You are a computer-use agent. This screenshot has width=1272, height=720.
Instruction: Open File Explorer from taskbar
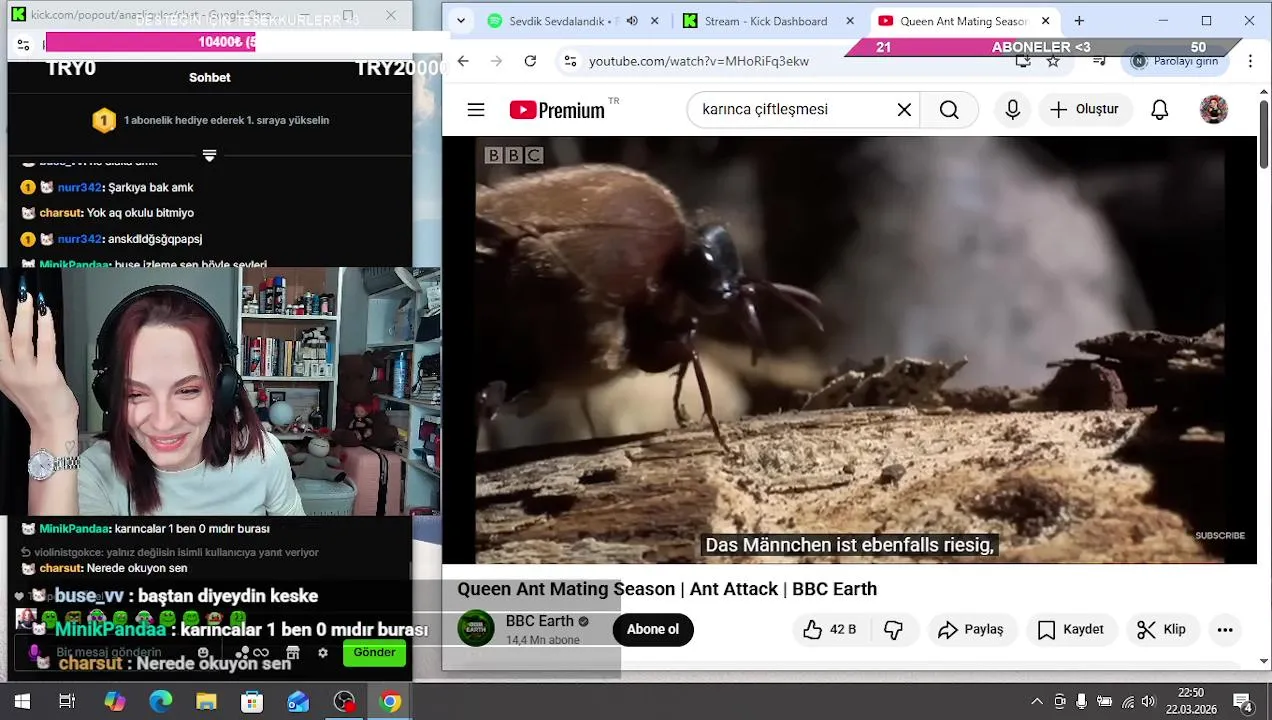[x=206, y=702]
